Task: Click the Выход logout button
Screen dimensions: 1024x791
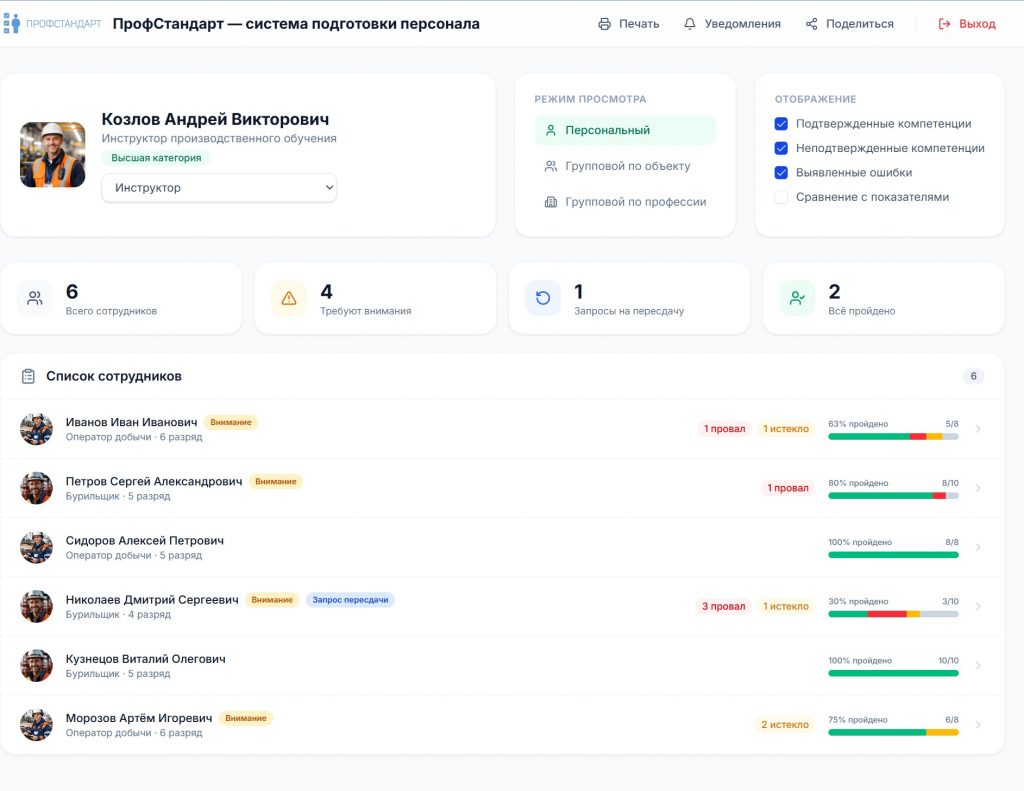Action: 967,24
